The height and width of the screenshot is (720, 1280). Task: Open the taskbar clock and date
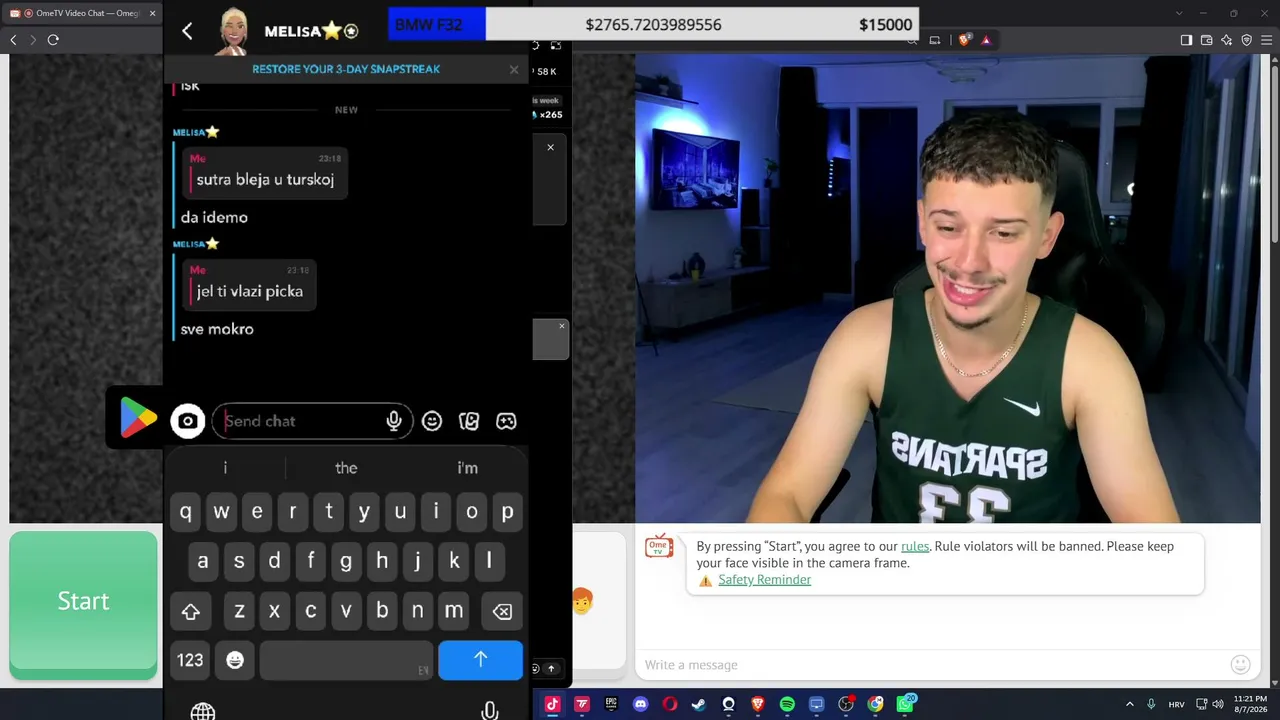(x=1250, y=704)
